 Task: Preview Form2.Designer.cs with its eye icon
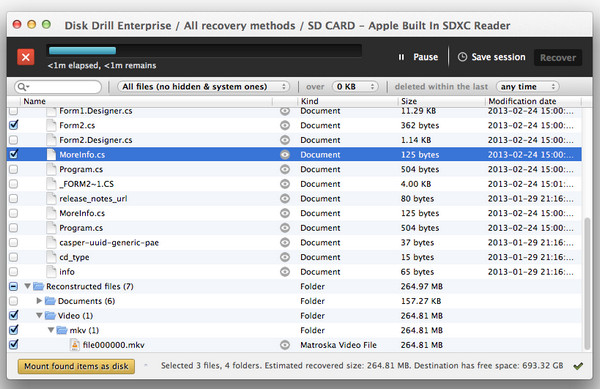(285, 140)
